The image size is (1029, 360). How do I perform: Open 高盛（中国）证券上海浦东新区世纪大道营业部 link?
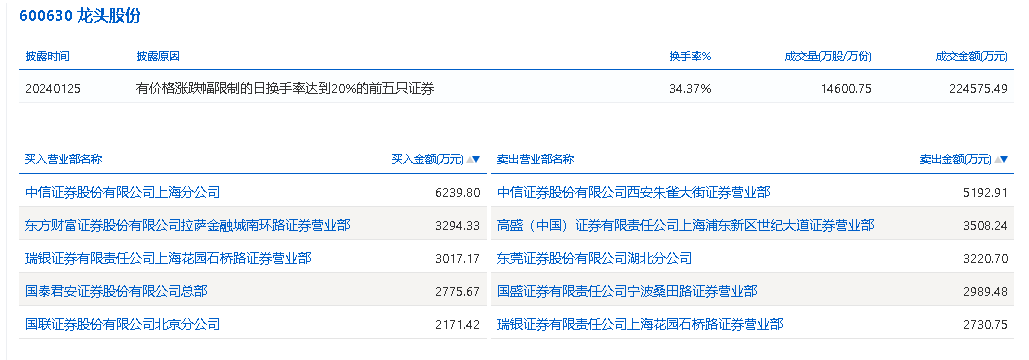point(686,226)
